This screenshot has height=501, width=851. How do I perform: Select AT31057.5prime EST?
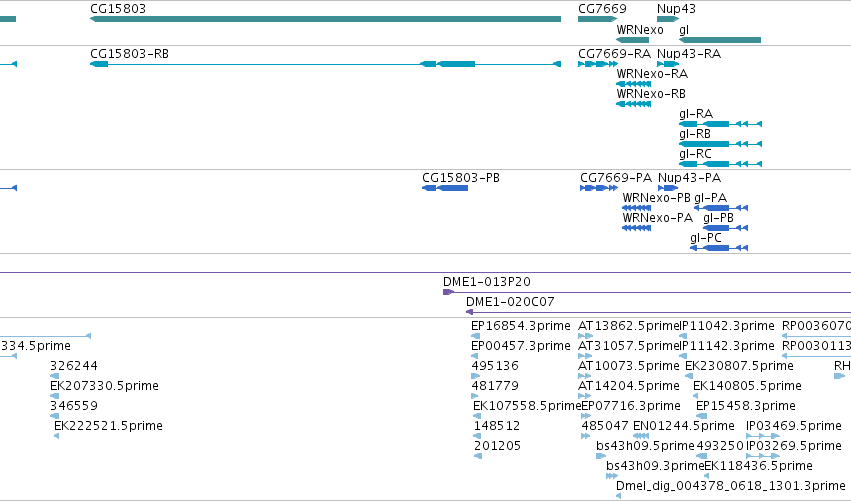point(628,346)
